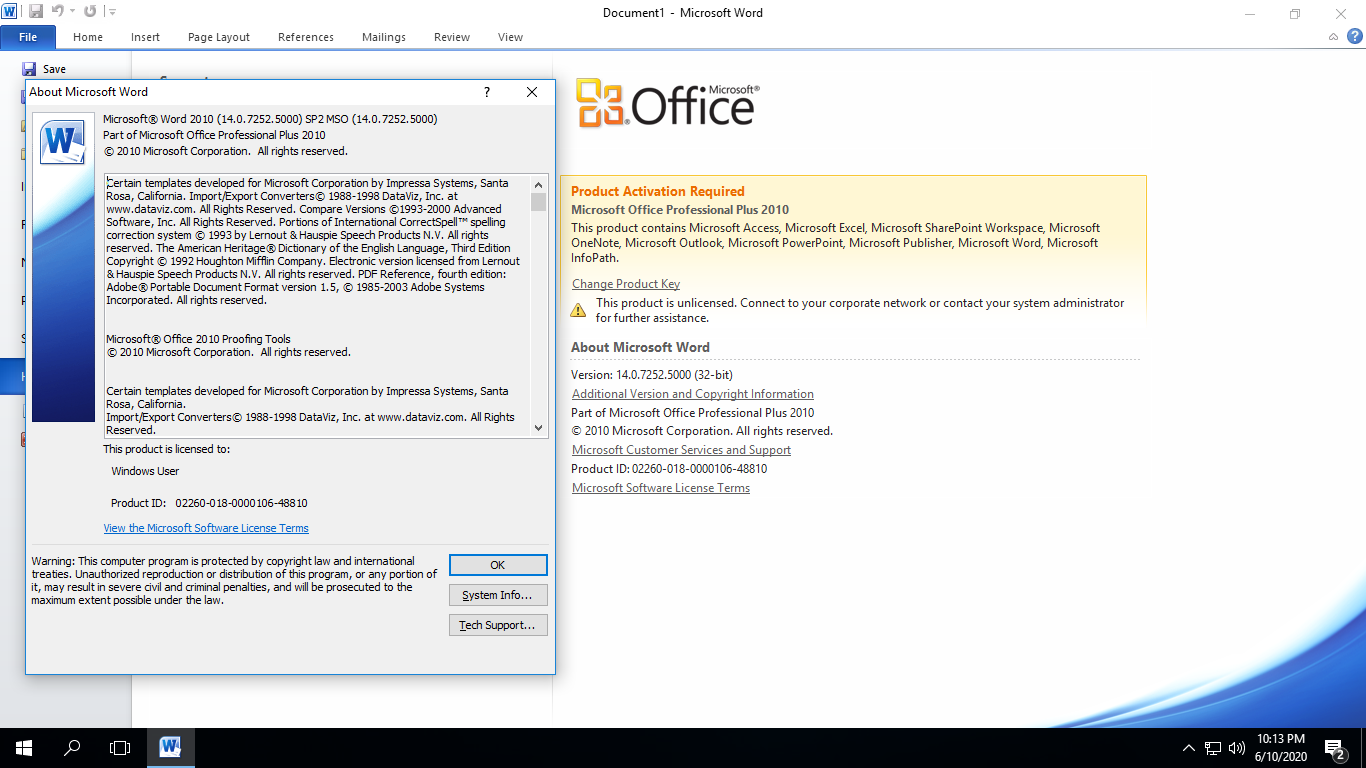Open the Windows Start menu

click(24, 748)
